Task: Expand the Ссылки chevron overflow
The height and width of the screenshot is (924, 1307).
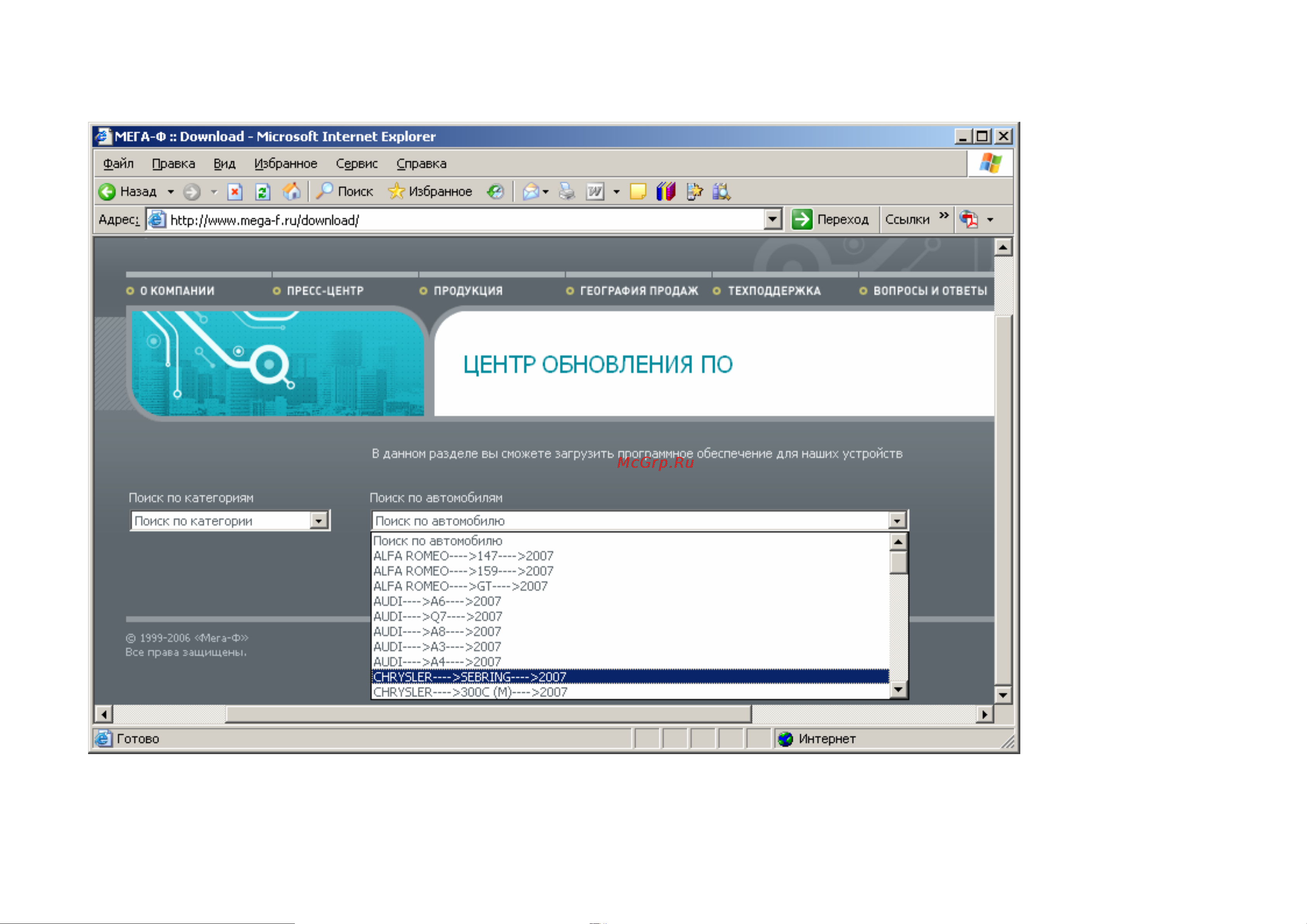Action: [x=944, y=215]
